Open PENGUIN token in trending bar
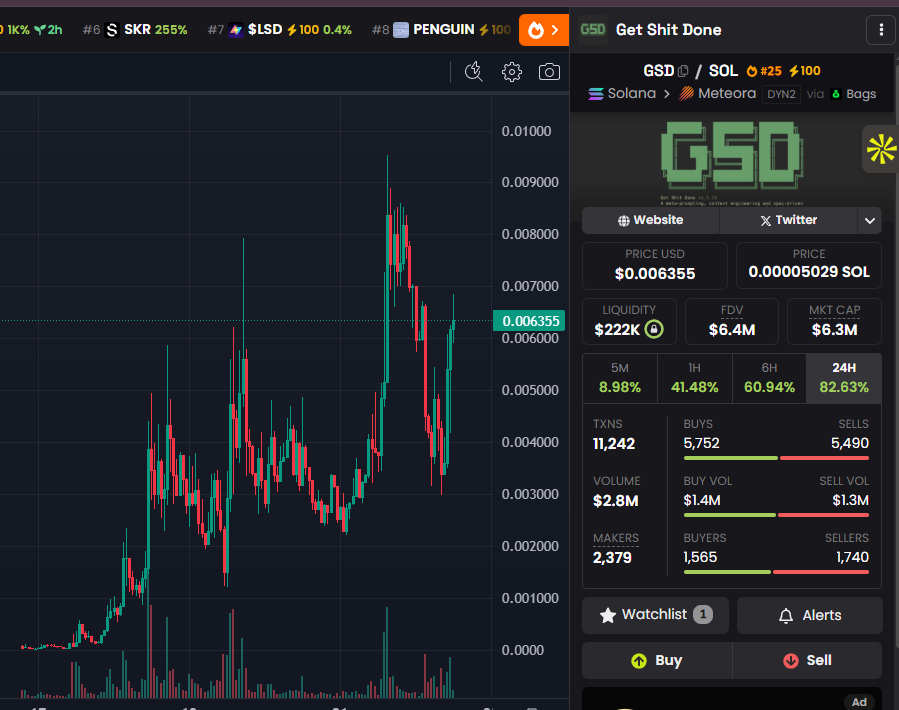 click(x=441, y=30)
